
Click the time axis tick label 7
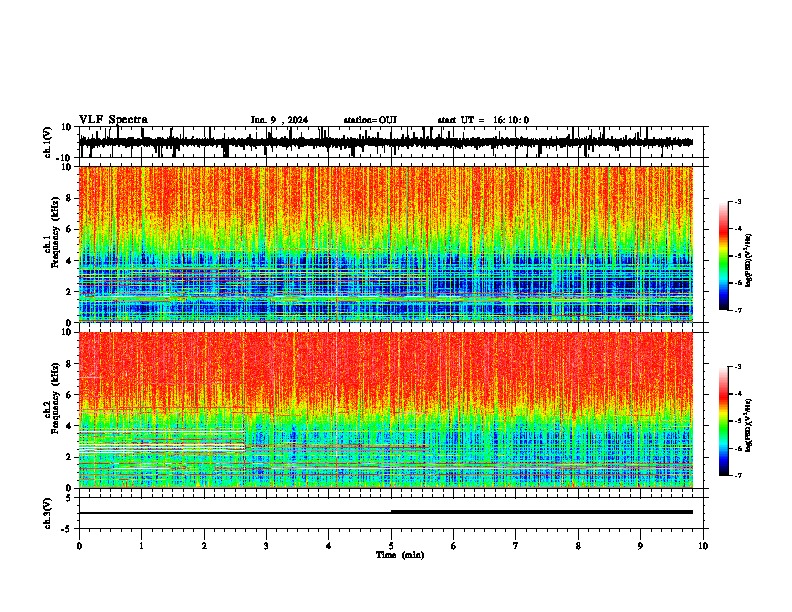tap(516, 546)
